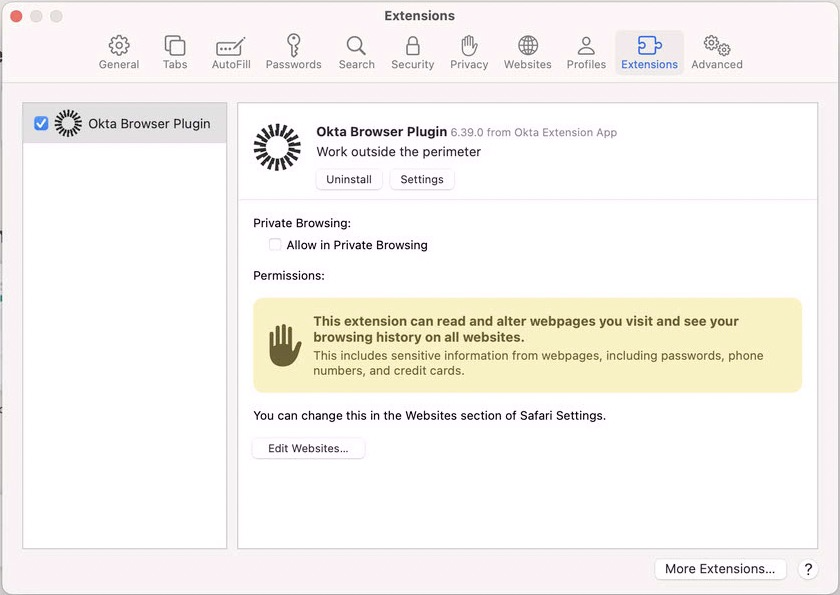Screen dimensions: 840x595
Task: Open the Passwords key icon
Action: pos(294,45)
